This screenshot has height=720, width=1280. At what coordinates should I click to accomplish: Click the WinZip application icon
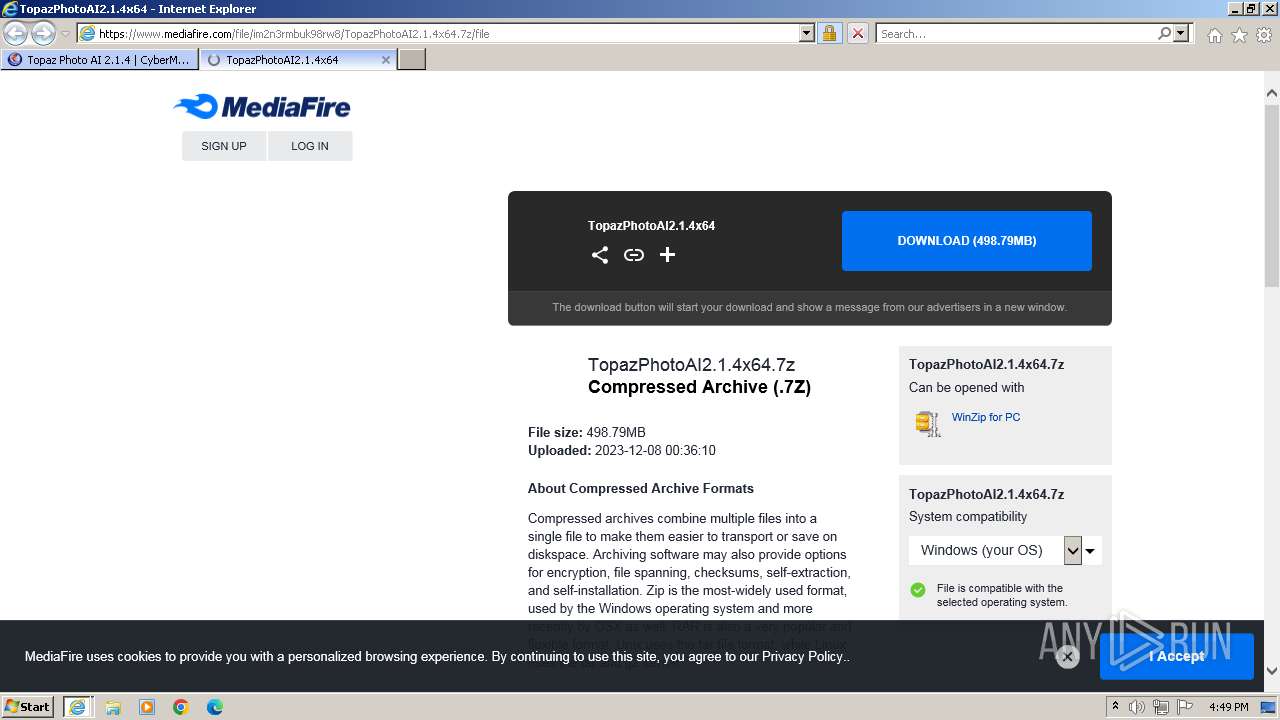(x=928, y=423)
